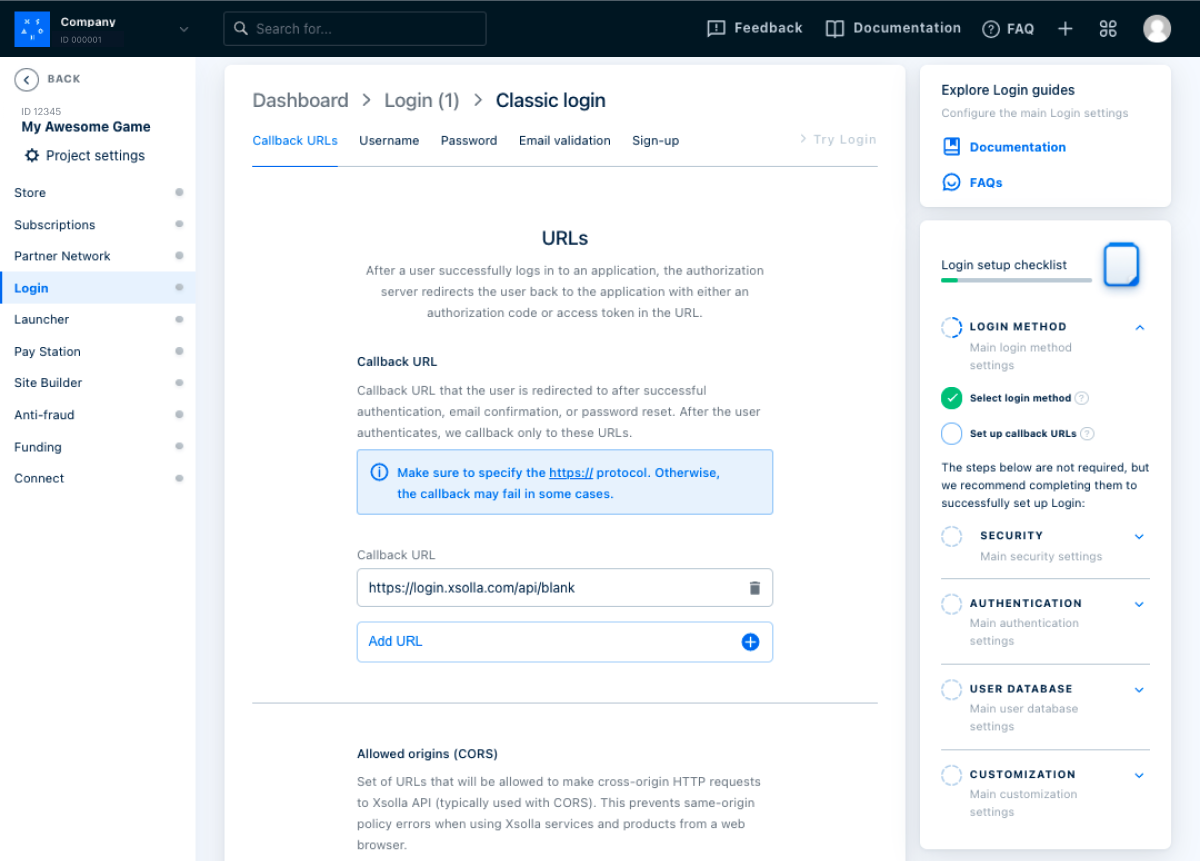Click the Security section status circle
This screenshot has height=861, width=1200.
click(951, 537)
